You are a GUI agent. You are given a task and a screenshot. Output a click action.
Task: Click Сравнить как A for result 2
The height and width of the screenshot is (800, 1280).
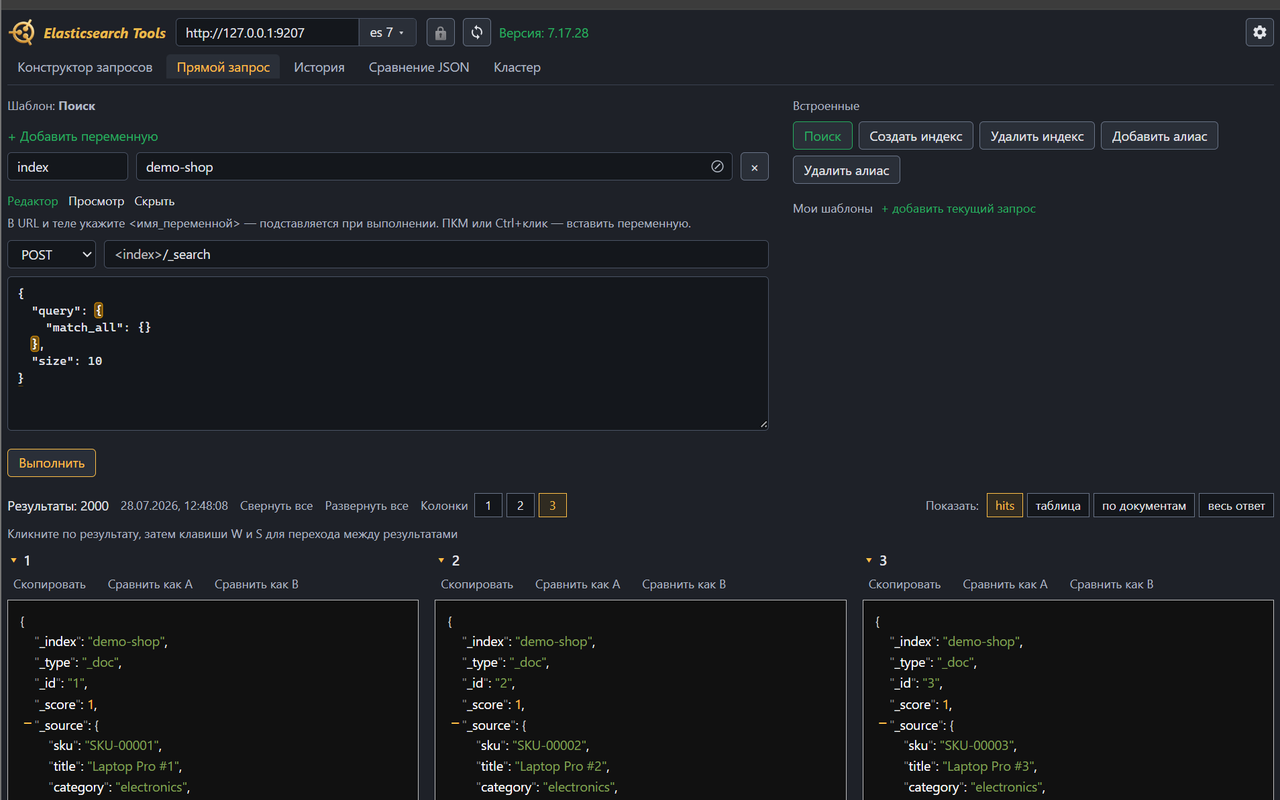tap(577, 584)
